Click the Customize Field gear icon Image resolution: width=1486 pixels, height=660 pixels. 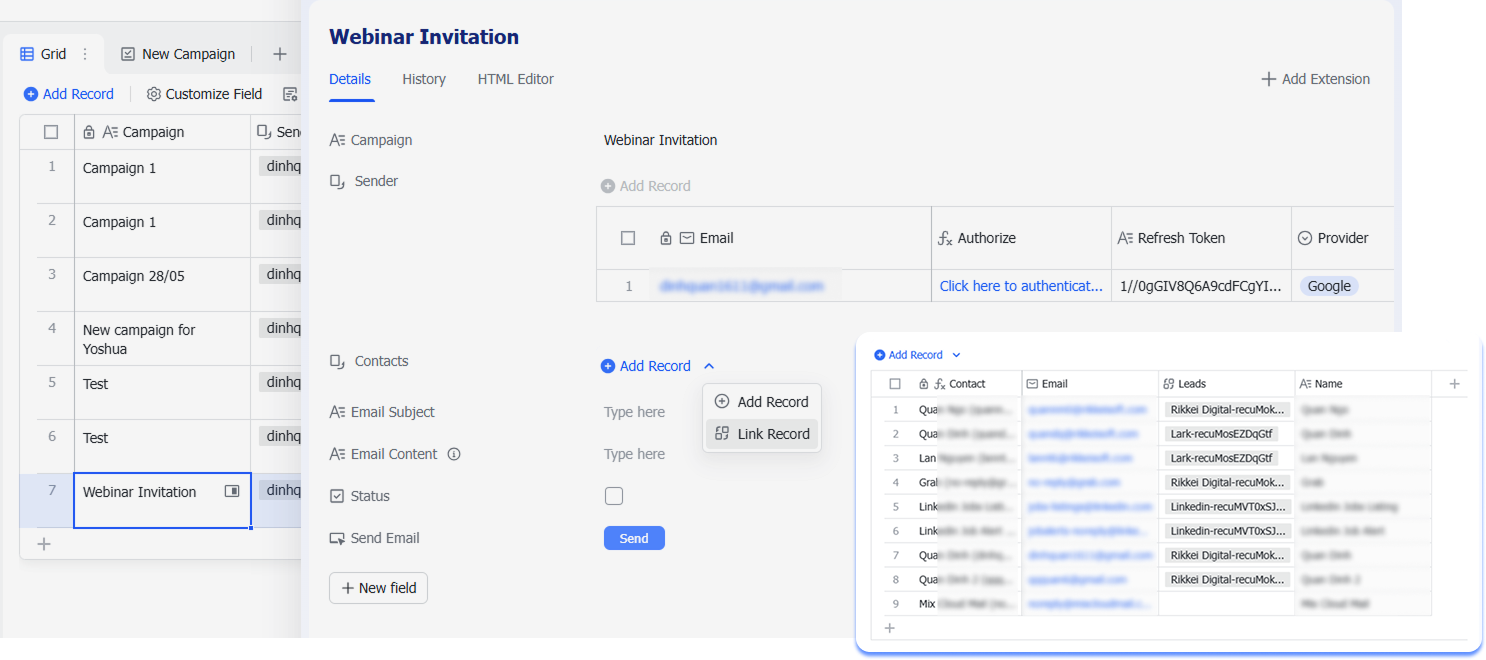tap(153, 94)
